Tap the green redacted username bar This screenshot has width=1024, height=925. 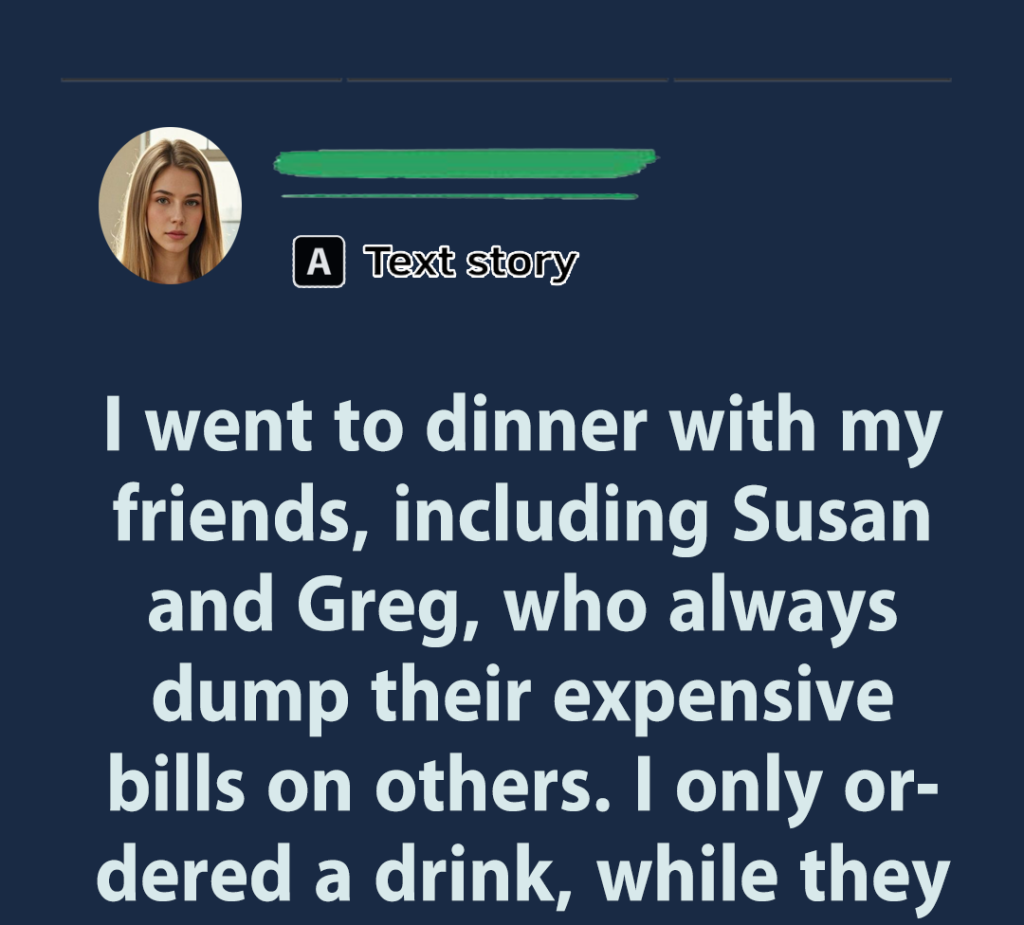(465, 163)
